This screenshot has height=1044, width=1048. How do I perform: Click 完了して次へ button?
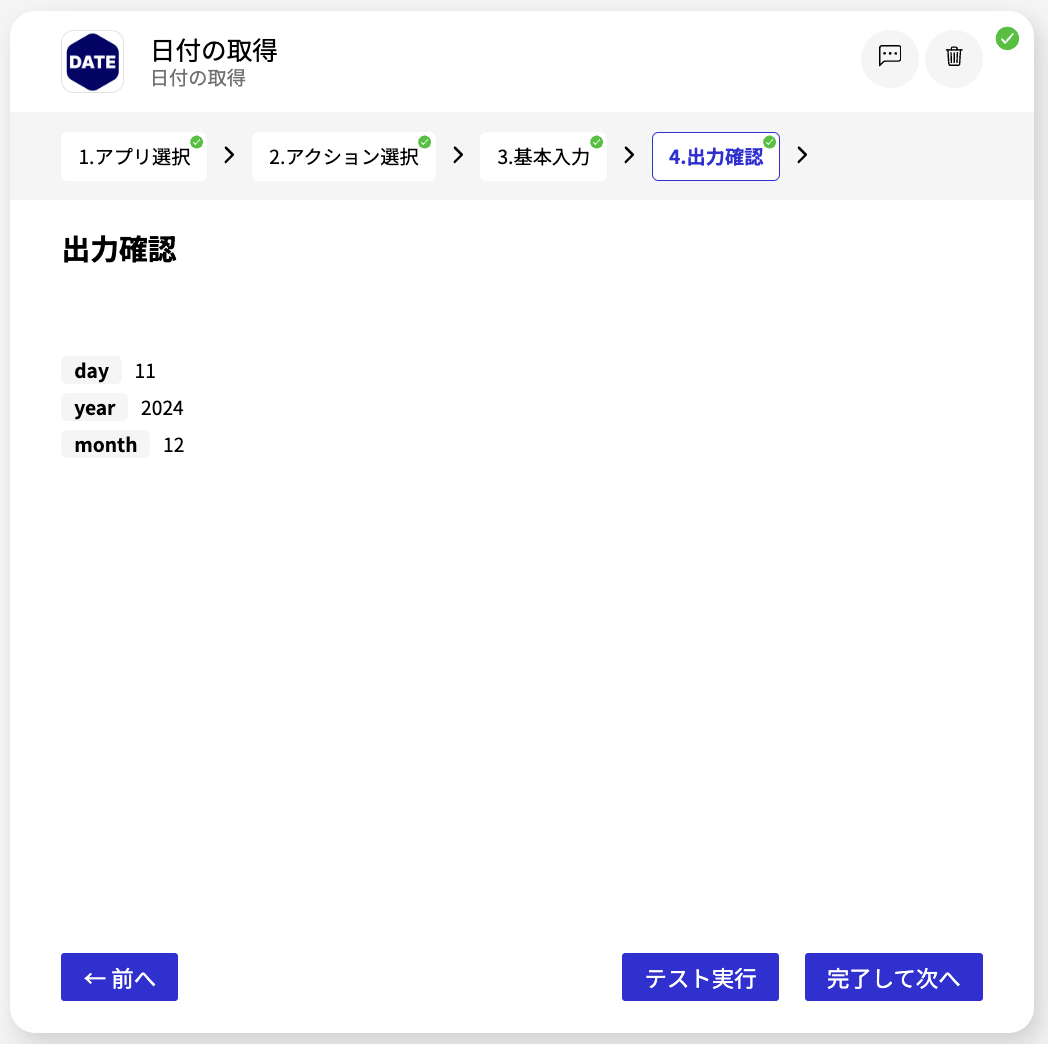894,977
